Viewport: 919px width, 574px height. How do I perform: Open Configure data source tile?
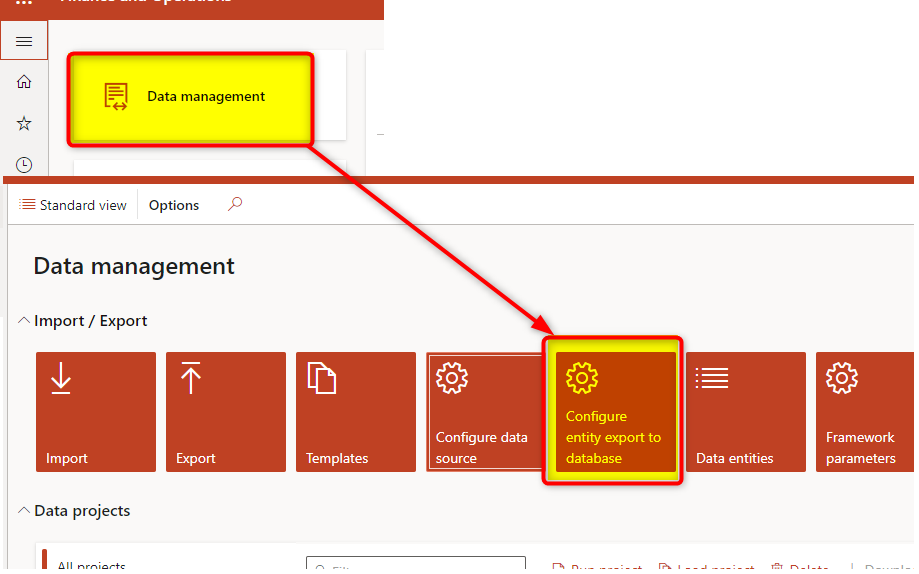point(485,412)
